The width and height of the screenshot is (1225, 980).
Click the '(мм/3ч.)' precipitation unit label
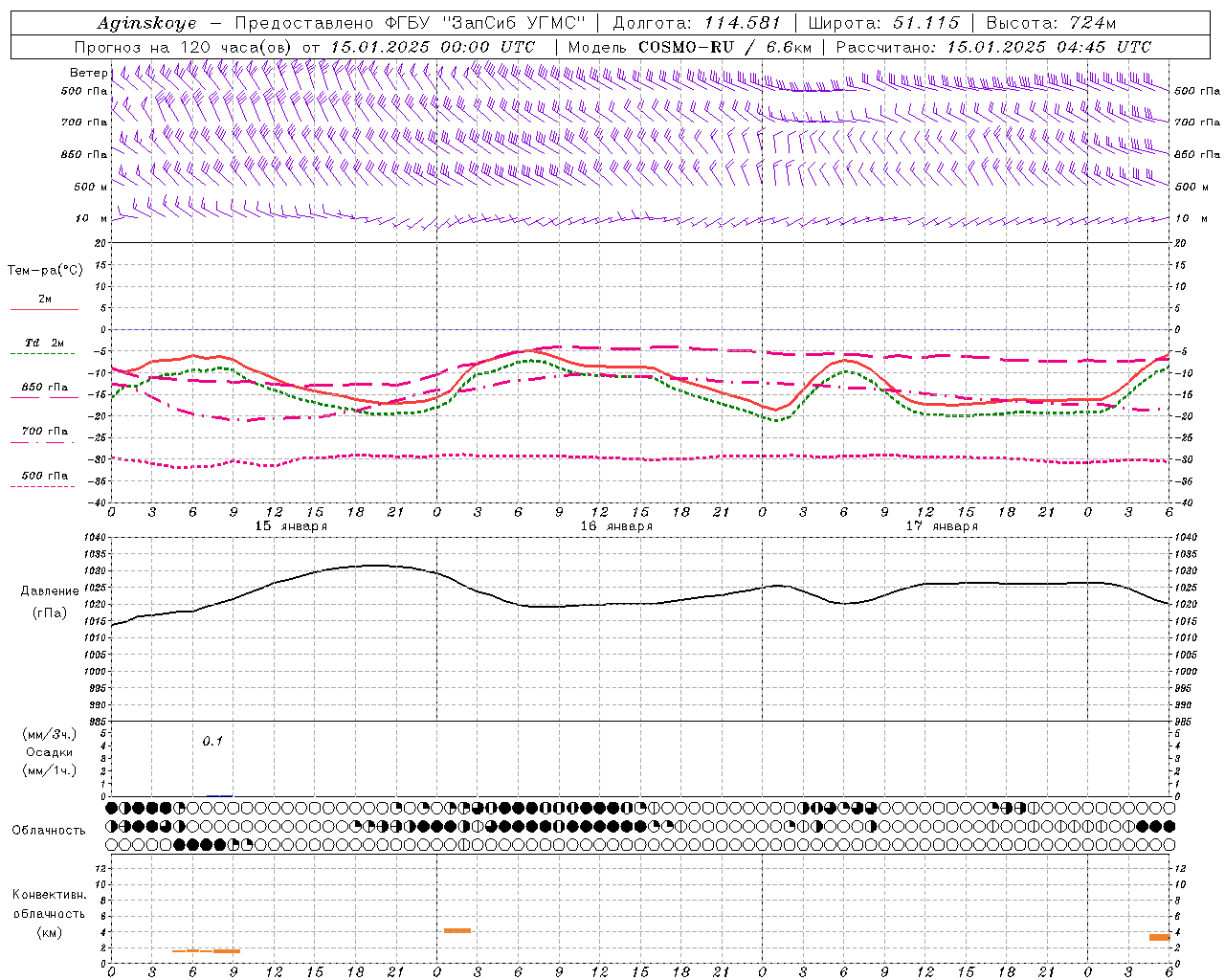[50, 734]
